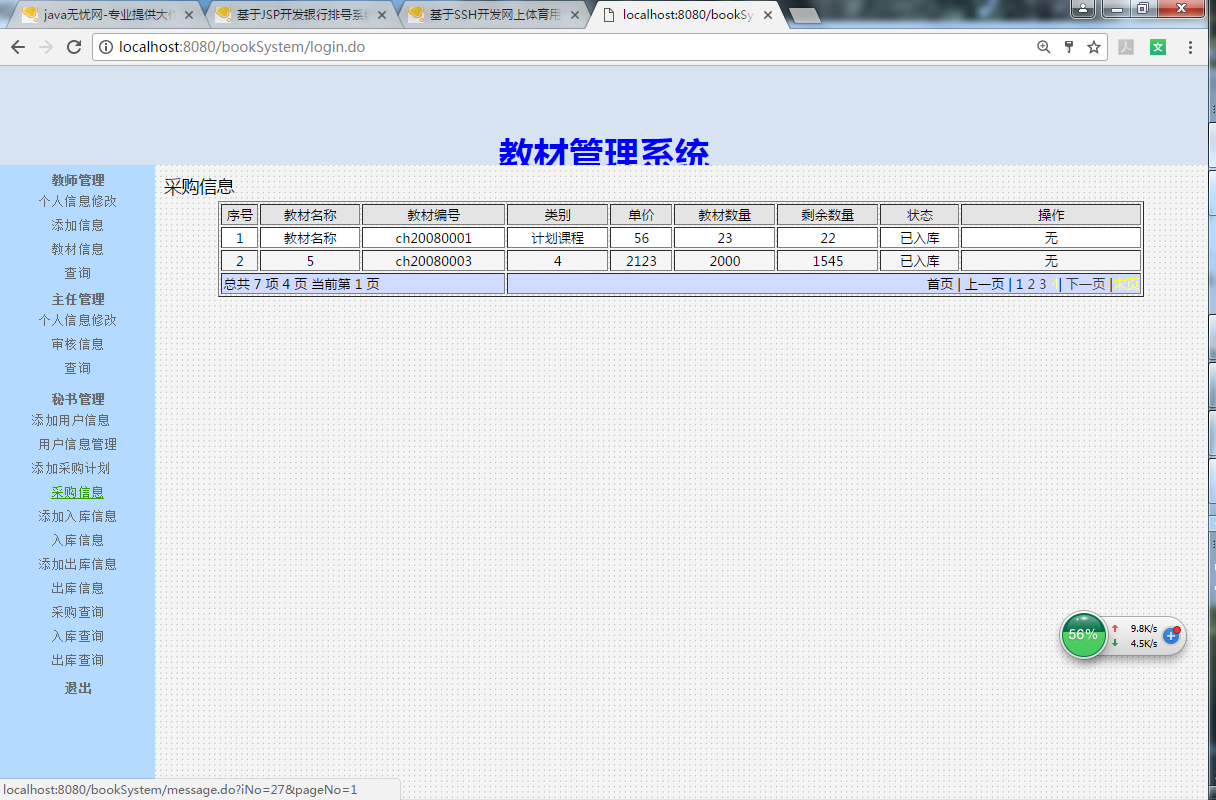Open 查询 under 教师管理
Viewport: 1216px width, 800px height.
point(78,273)
